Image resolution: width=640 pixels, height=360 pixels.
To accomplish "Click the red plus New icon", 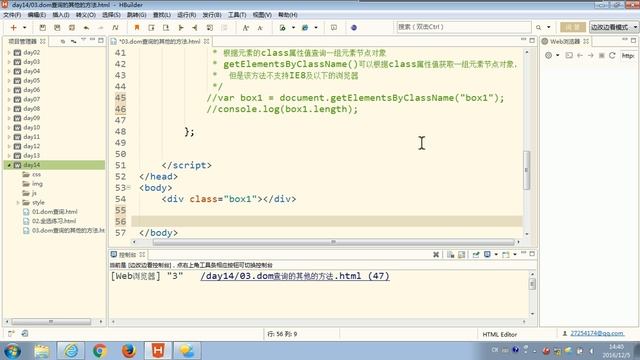I will coord(13,27).
